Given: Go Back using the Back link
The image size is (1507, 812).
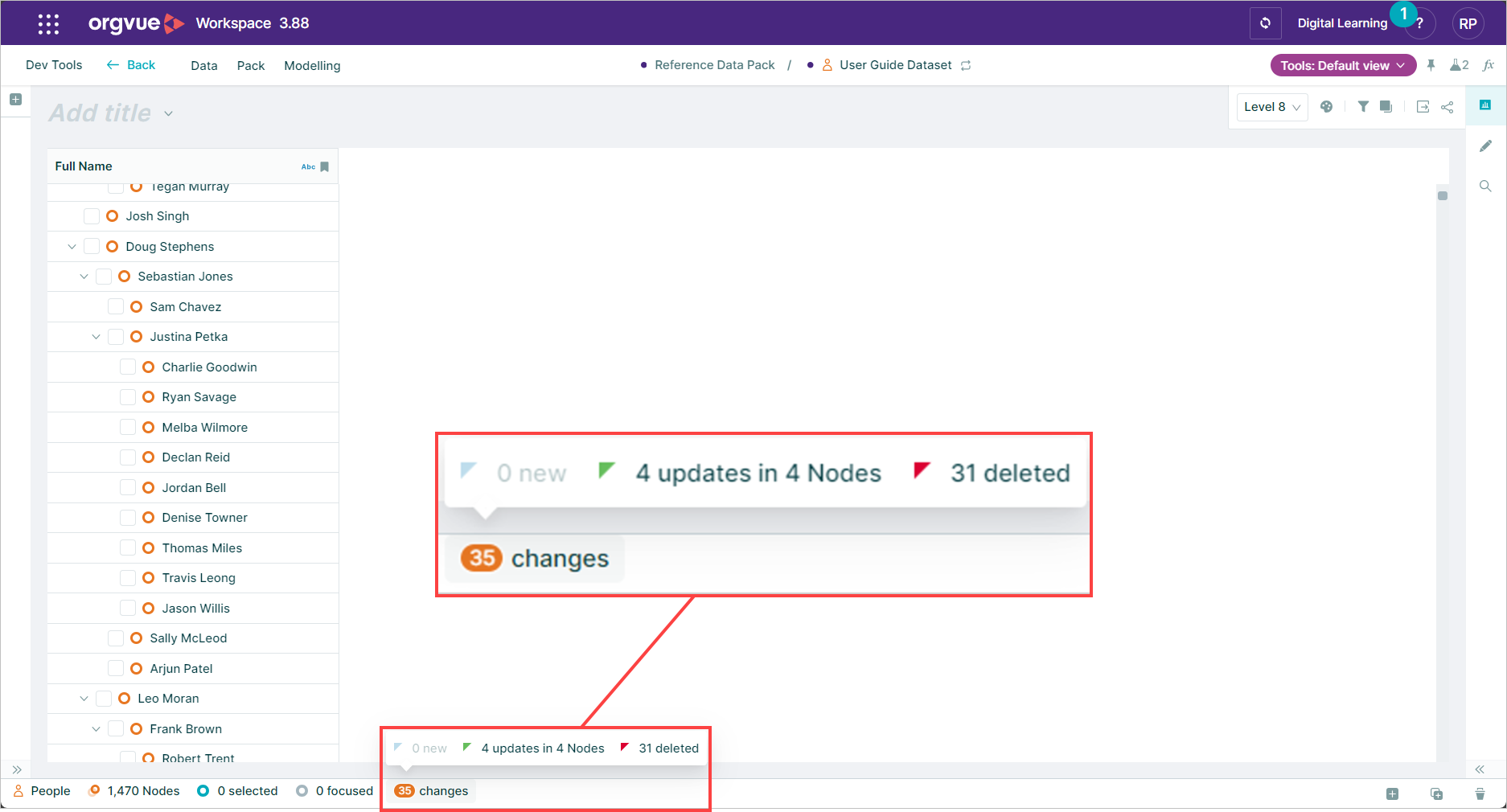Looking at the screenshot, I should (131, 65).
